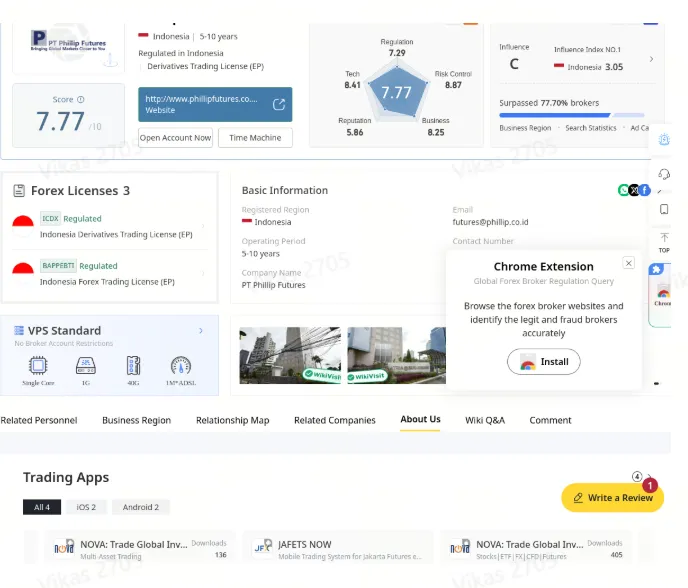Filter trading apps by Android 2

pyautogui.click(x=140, y=507)
